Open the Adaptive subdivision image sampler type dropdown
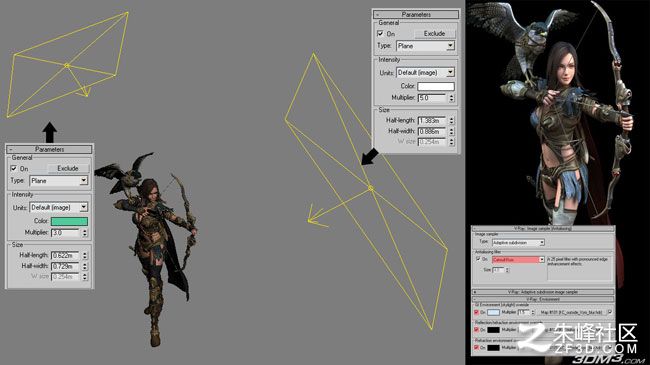Screen dimensions: 650x365 [x=518, y=242]
